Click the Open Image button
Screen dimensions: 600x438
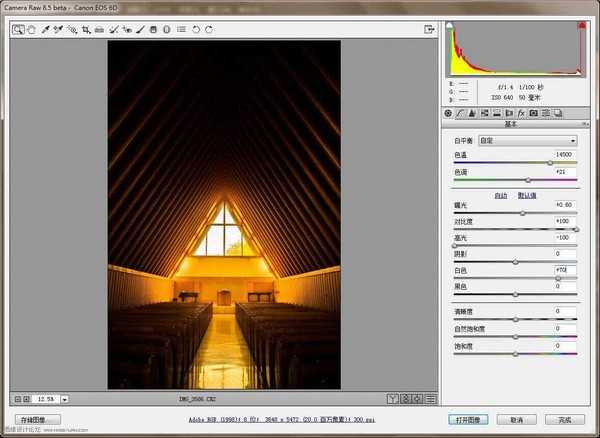459,420
